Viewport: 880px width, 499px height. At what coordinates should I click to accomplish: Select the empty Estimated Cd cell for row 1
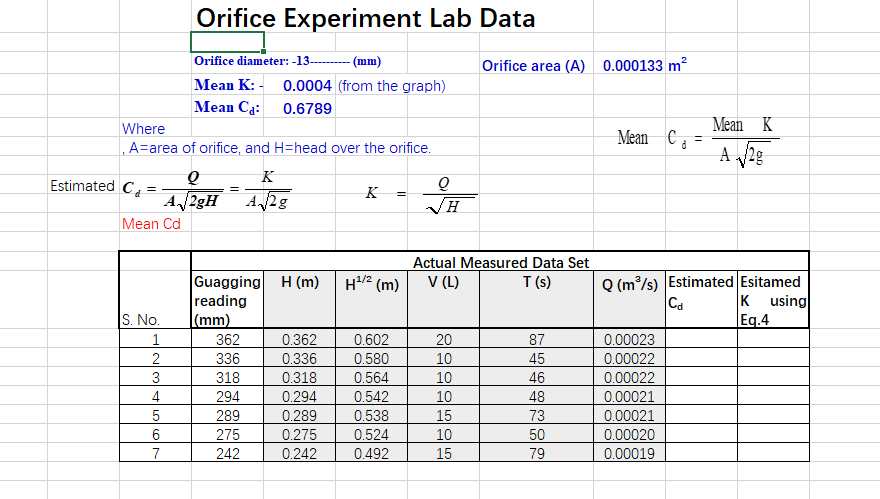(x=701, y=339)
